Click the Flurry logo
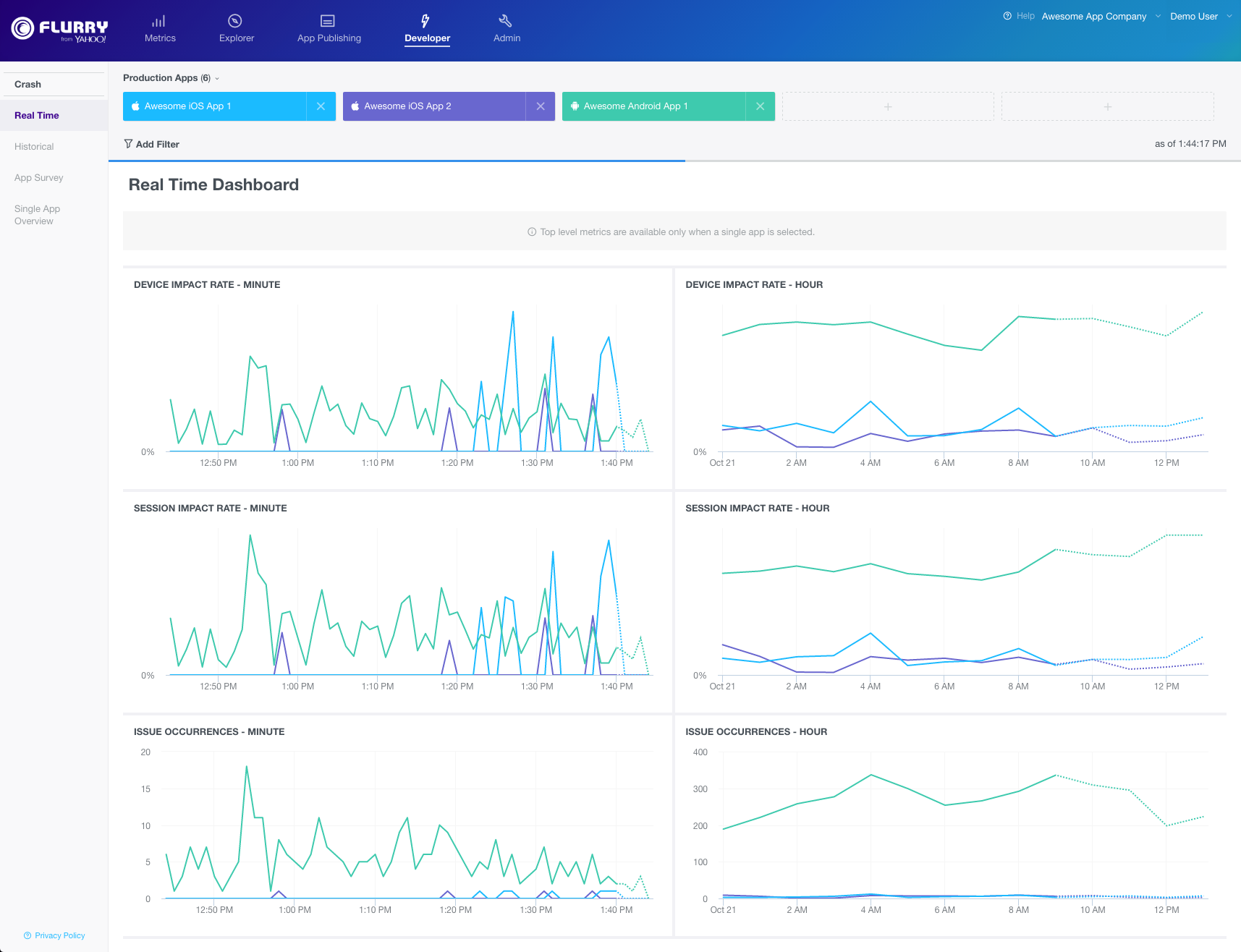Screen dimensions: 1241x952 pos(59,30)
